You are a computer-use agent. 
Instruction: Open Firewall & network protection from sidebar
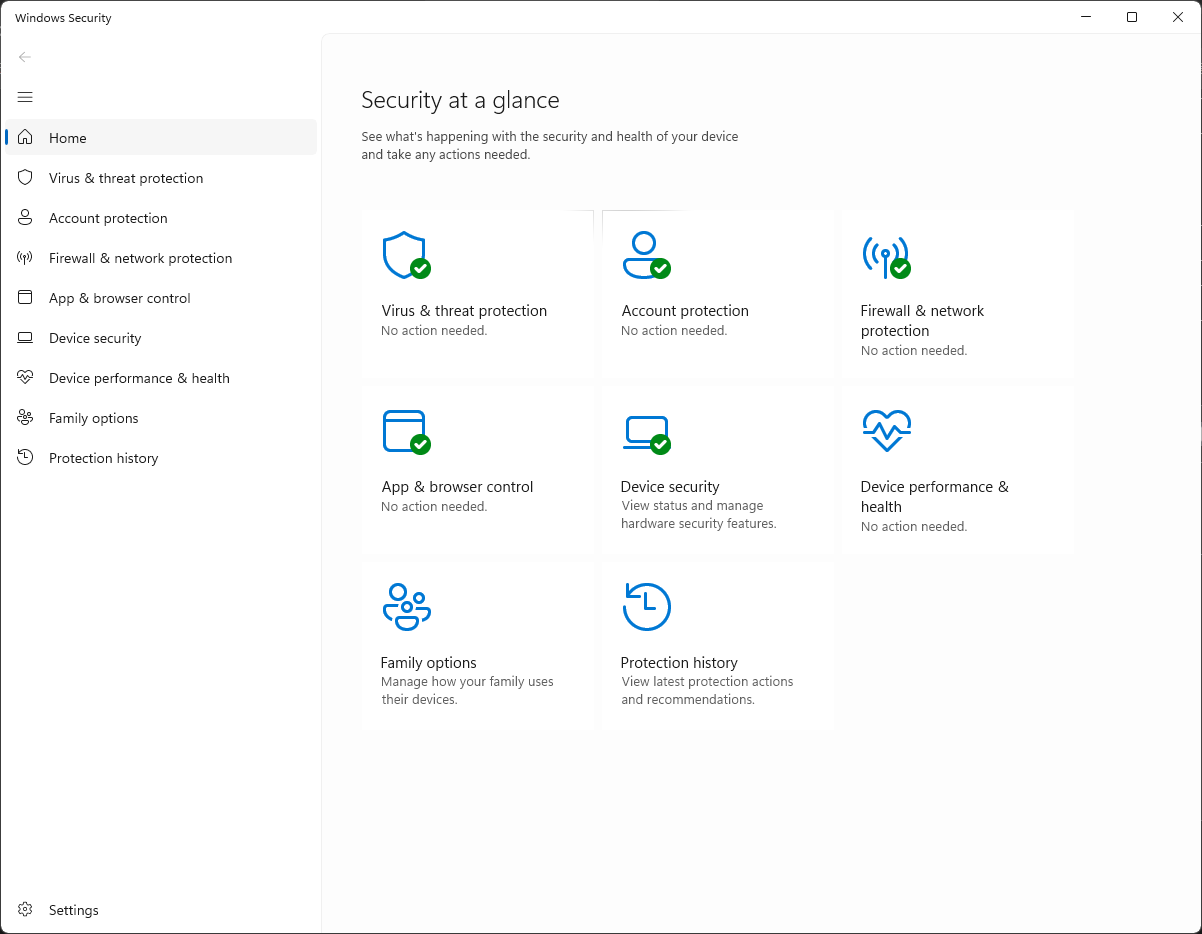pos(140,257)
